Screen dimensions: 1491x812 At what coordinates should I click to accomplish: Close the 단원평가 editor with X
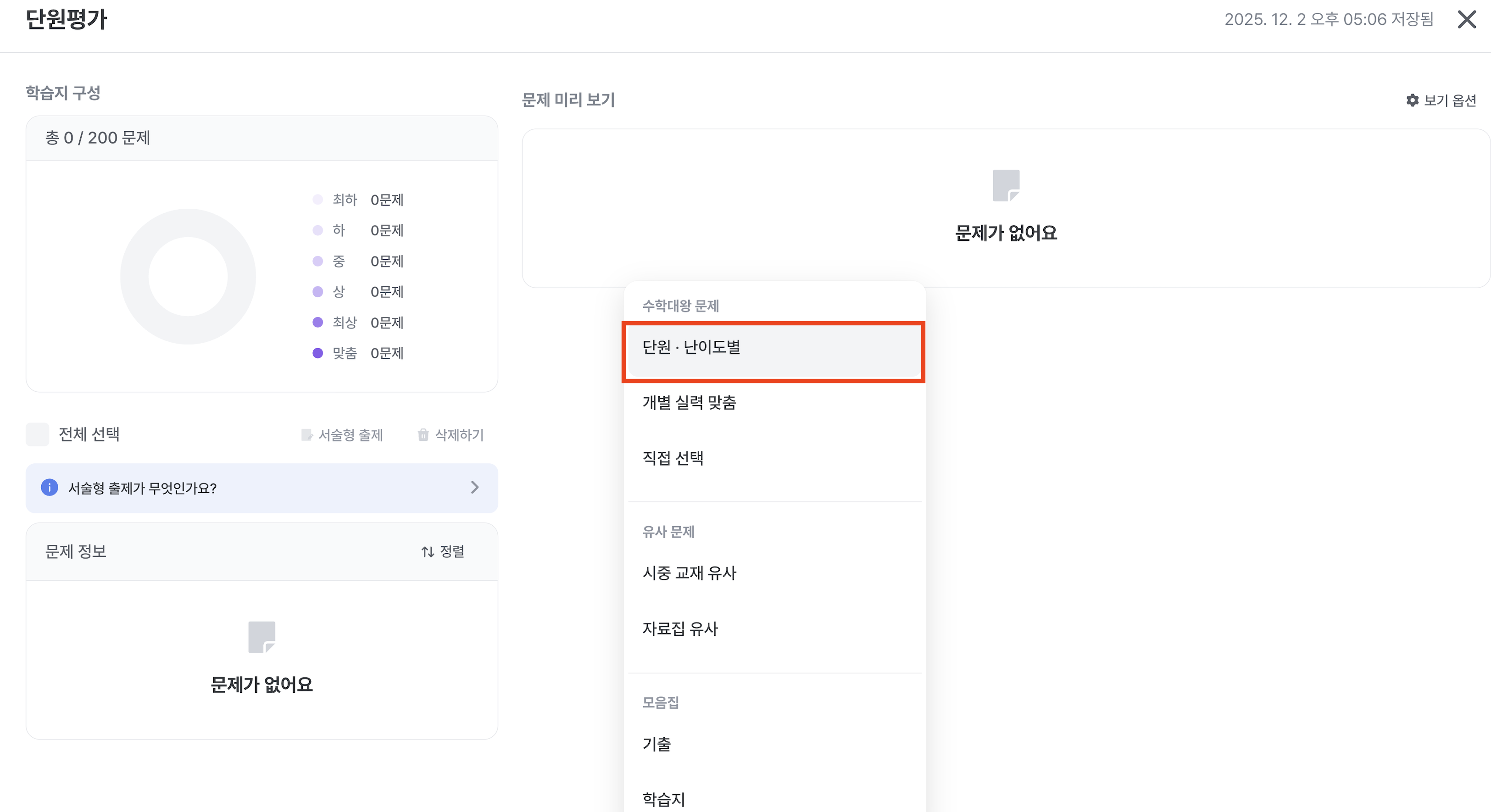[1467, 19]
